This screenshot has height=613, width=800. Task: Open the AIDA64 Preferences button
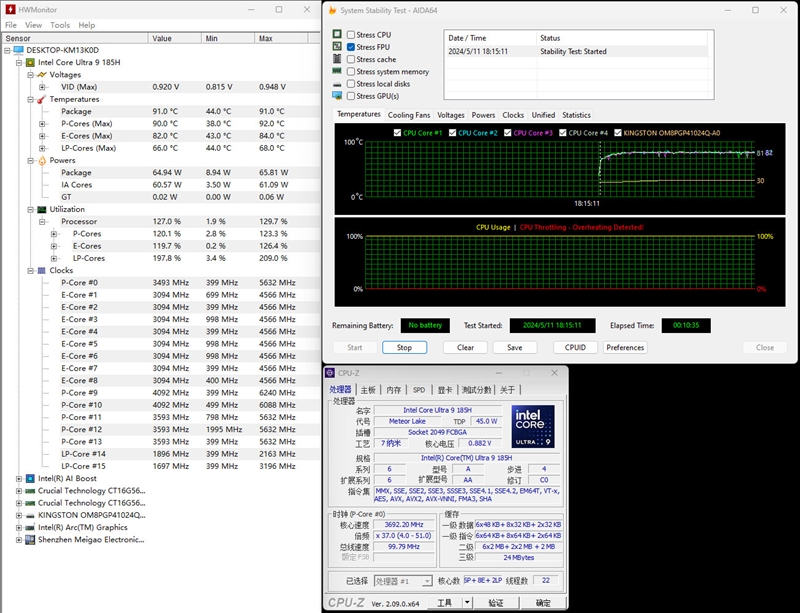(625, 348)
